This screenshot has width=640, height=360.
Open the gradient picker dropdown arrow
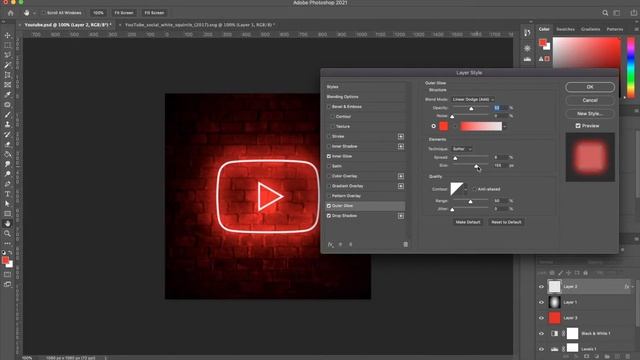point(505,127)
